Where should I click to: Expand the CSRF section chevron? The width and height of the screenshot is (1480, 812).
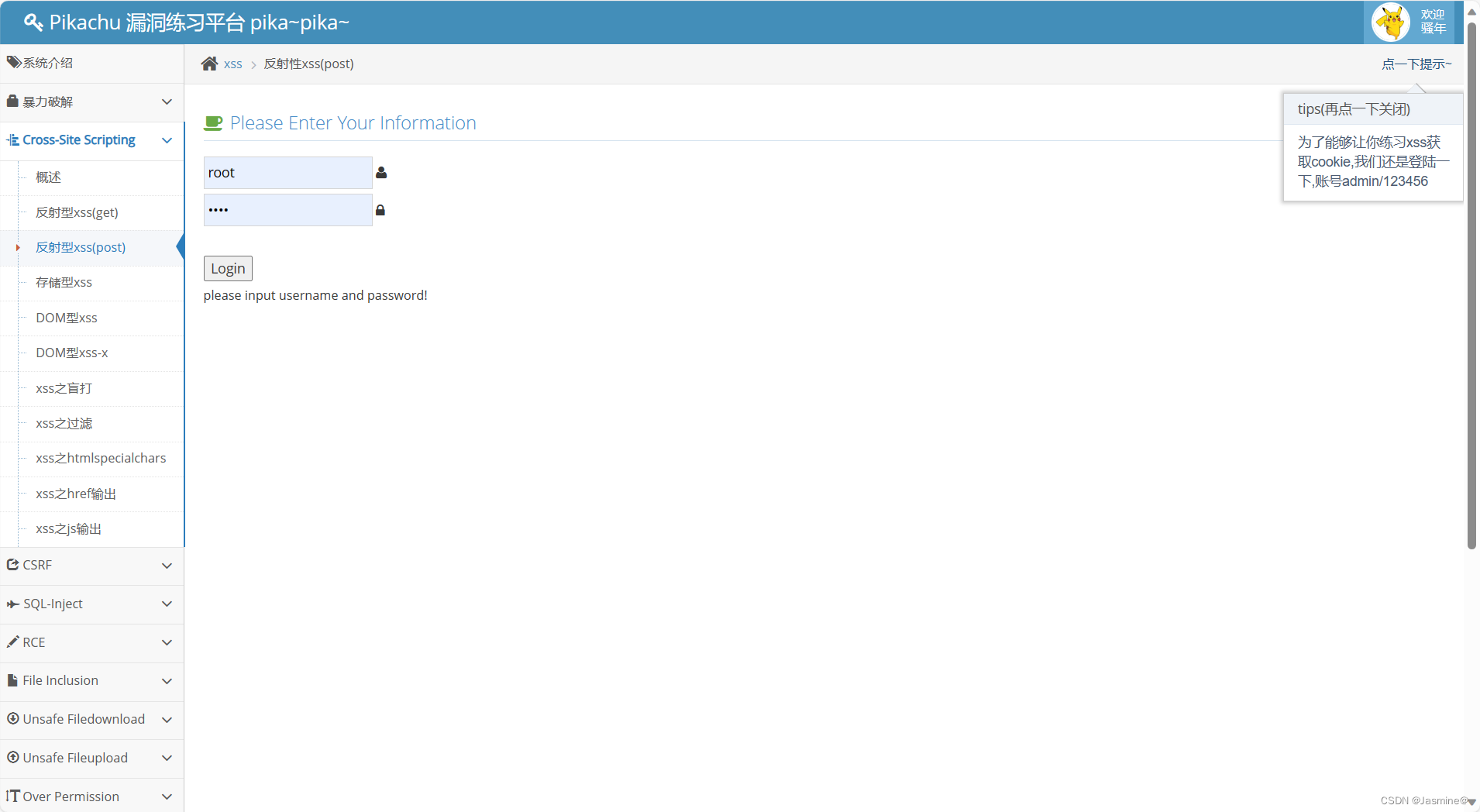tap(167, 566)
